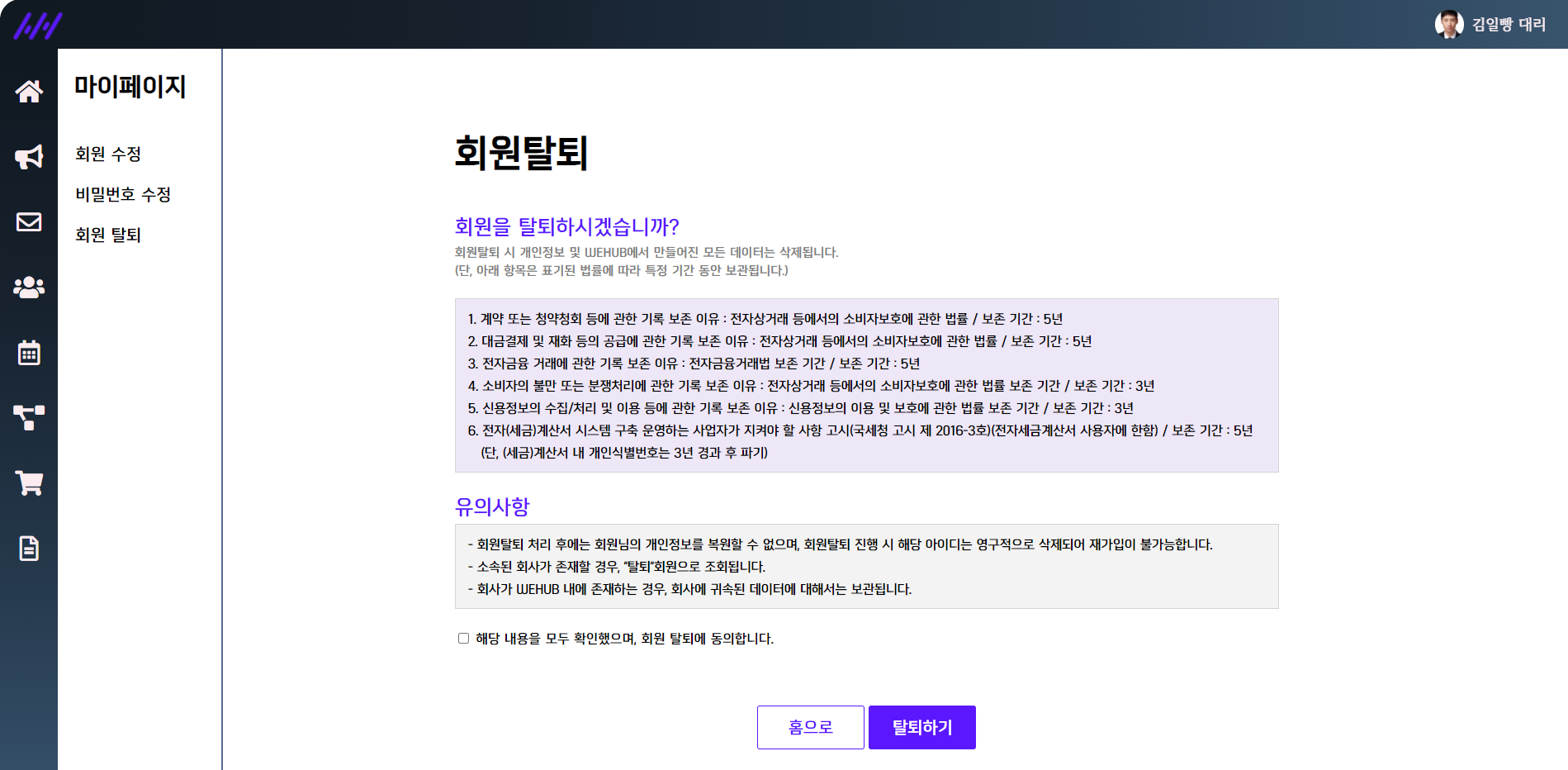Open the shopping cart icon
The image size is (1568, 770).
29,482
